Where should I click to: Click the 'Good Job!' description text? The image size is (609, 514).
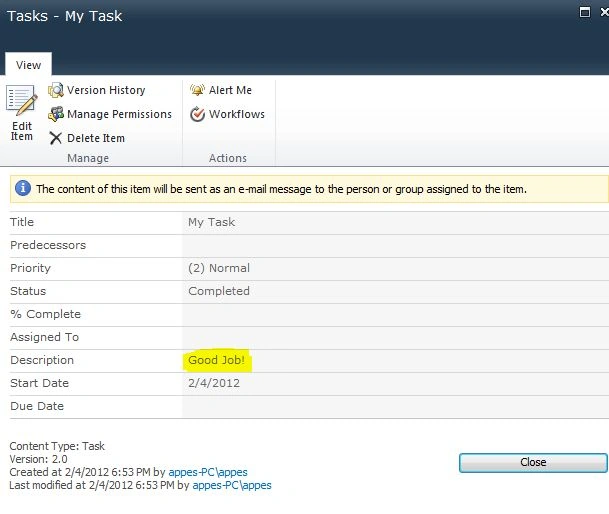pos(216,360)
